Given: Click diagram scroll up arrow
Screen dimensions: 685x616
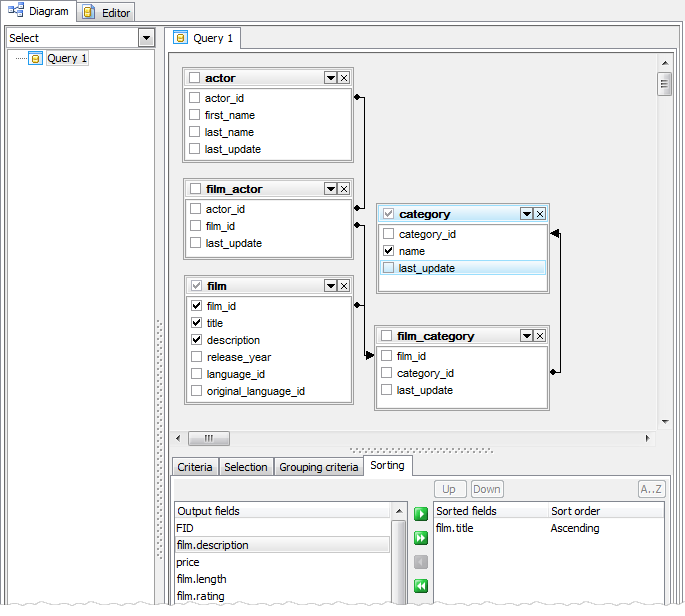Looking at the screenshot, I should 664,63.
